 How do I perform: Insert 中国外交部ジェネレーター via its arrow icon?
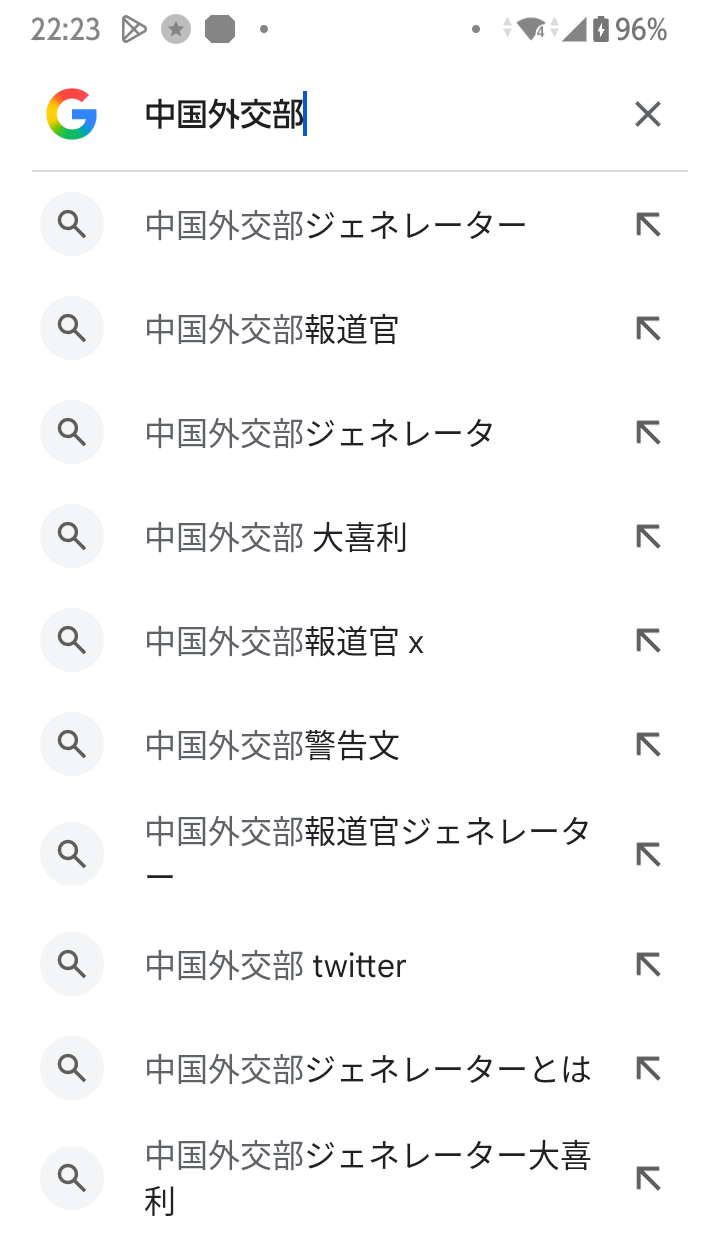648,226
